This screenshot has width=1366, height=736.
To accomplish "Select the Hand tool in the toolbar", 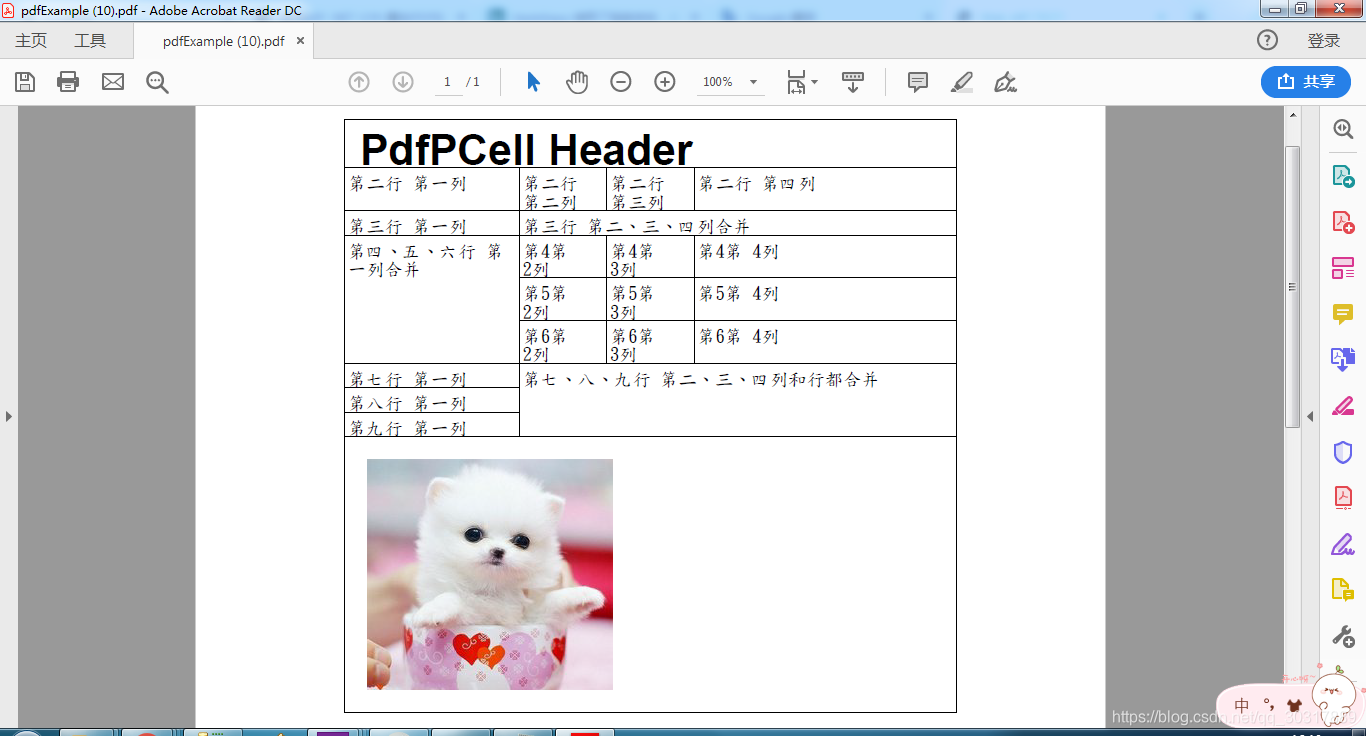I will point(577,82).
